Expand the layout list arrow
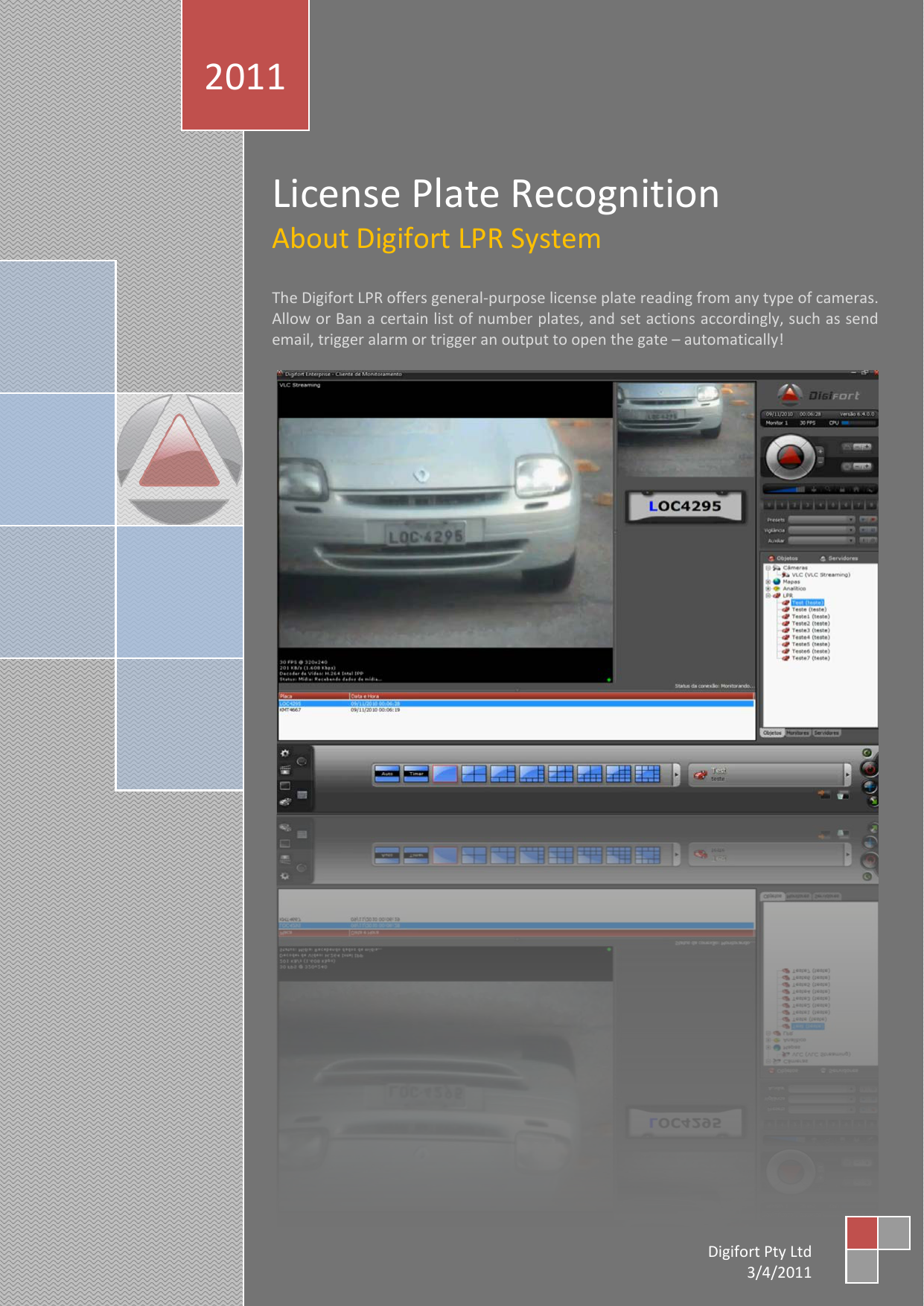The height and width of the screenshot is (1306, 924). pyautogui.click(x=677, y=774)
